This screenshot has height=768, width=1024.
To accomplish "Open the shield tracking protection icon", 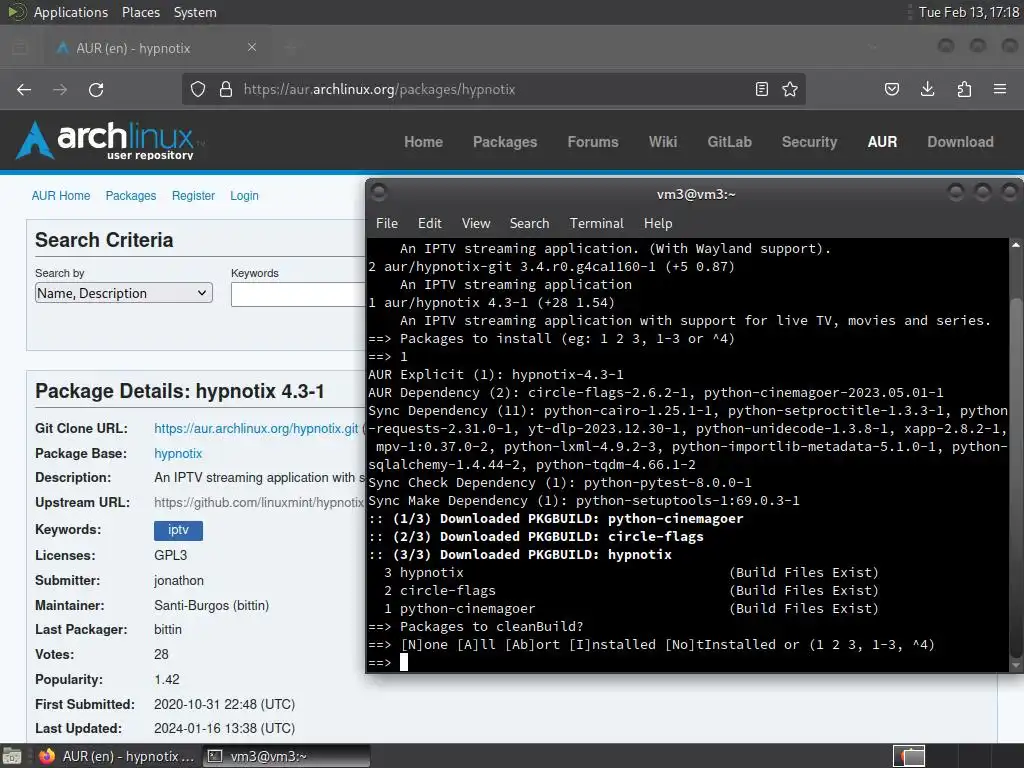I will (x=198, y=89).
